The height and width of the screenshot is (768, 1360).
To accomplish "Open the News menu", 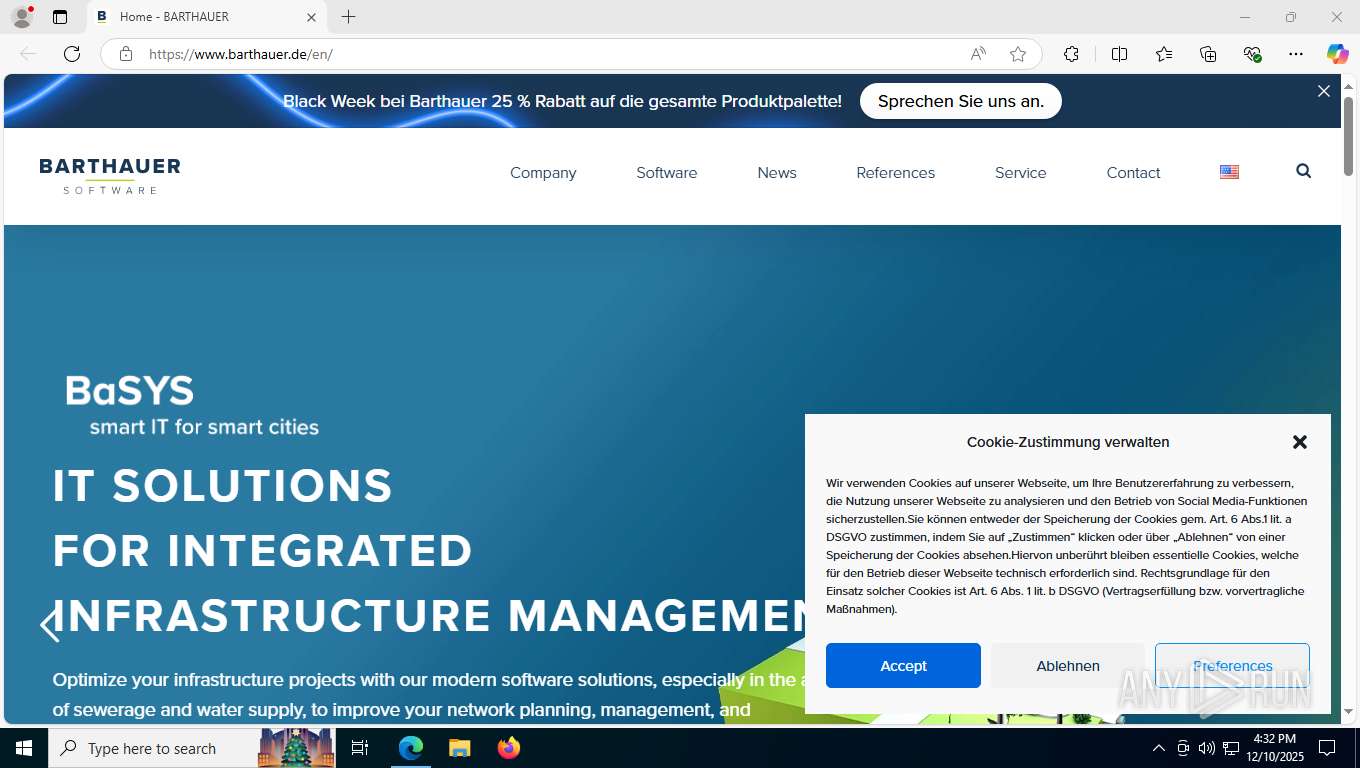I will click(x=777, y=173).
